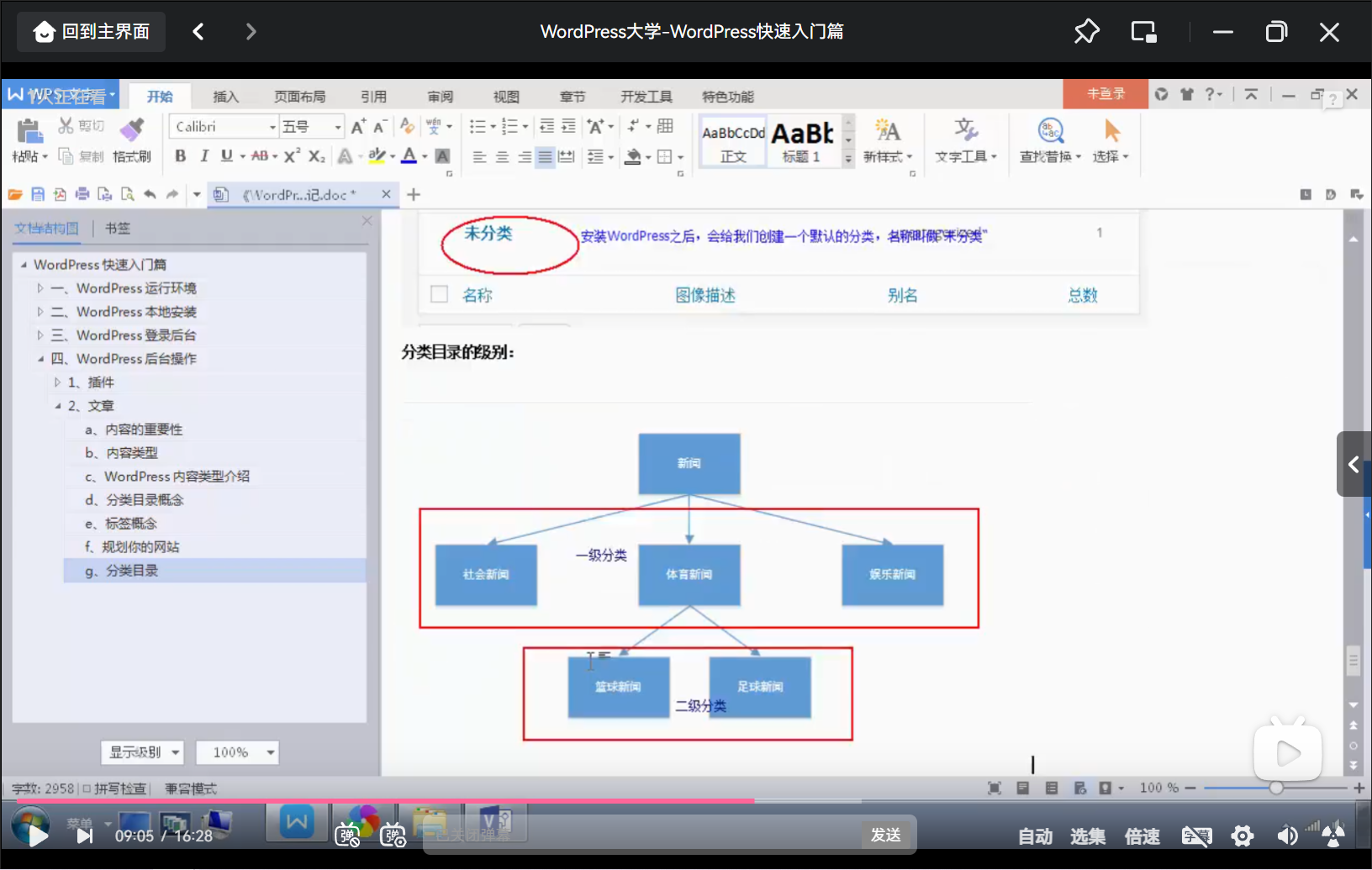Open the 审阅 ribbon tab
This screenshot has height=870, width=1372.
point(440,97)
